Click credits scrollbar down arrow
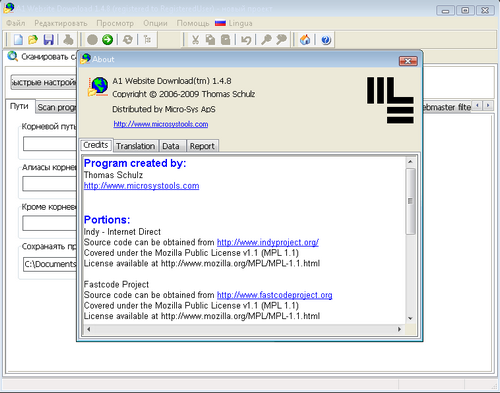 pyautogui.click(x=410, y=319)
